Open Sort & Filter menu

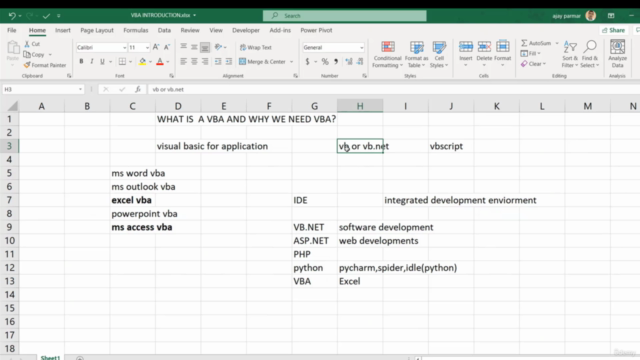tap(570, 54)
